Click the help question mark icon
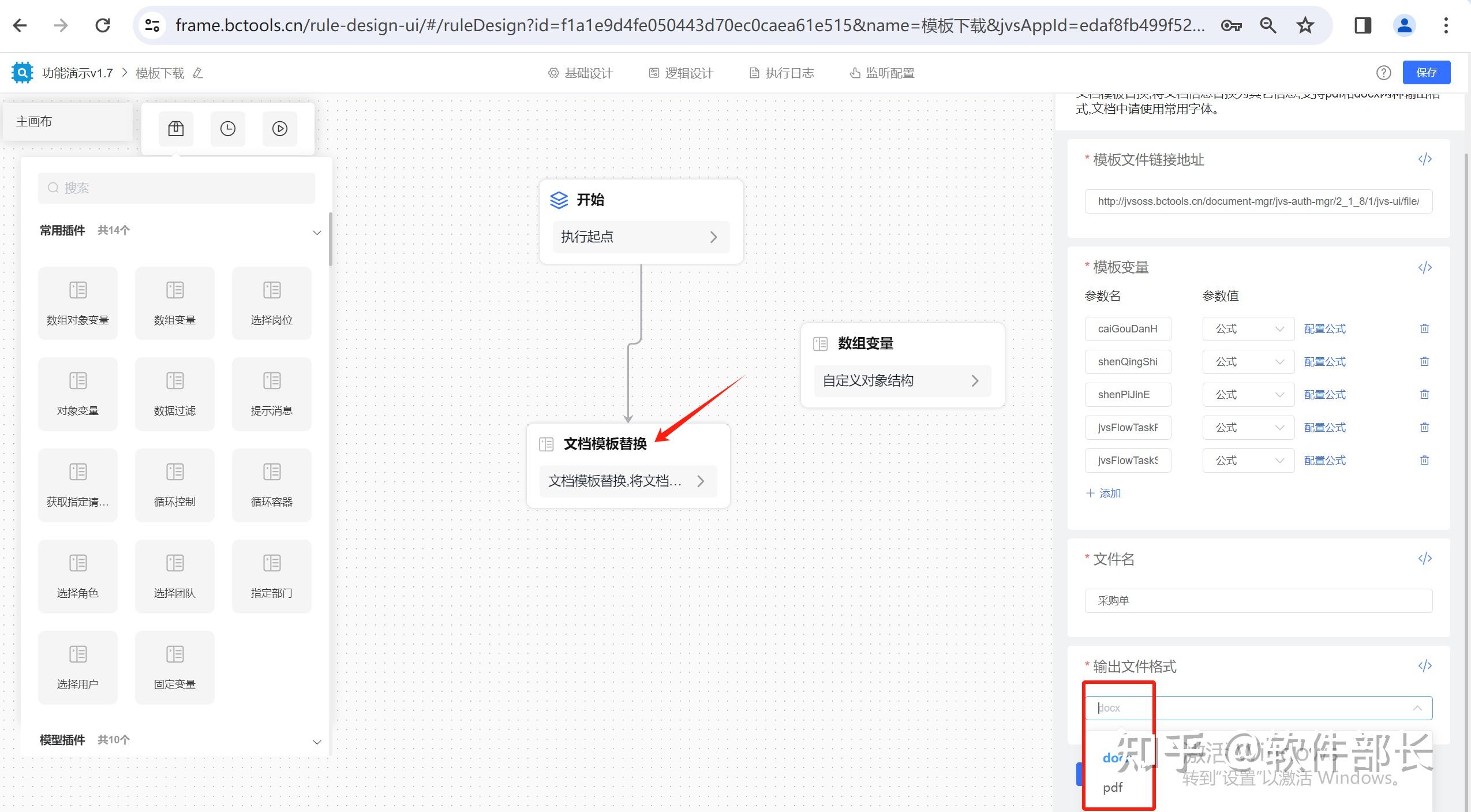 click(x=1383, y=73)
